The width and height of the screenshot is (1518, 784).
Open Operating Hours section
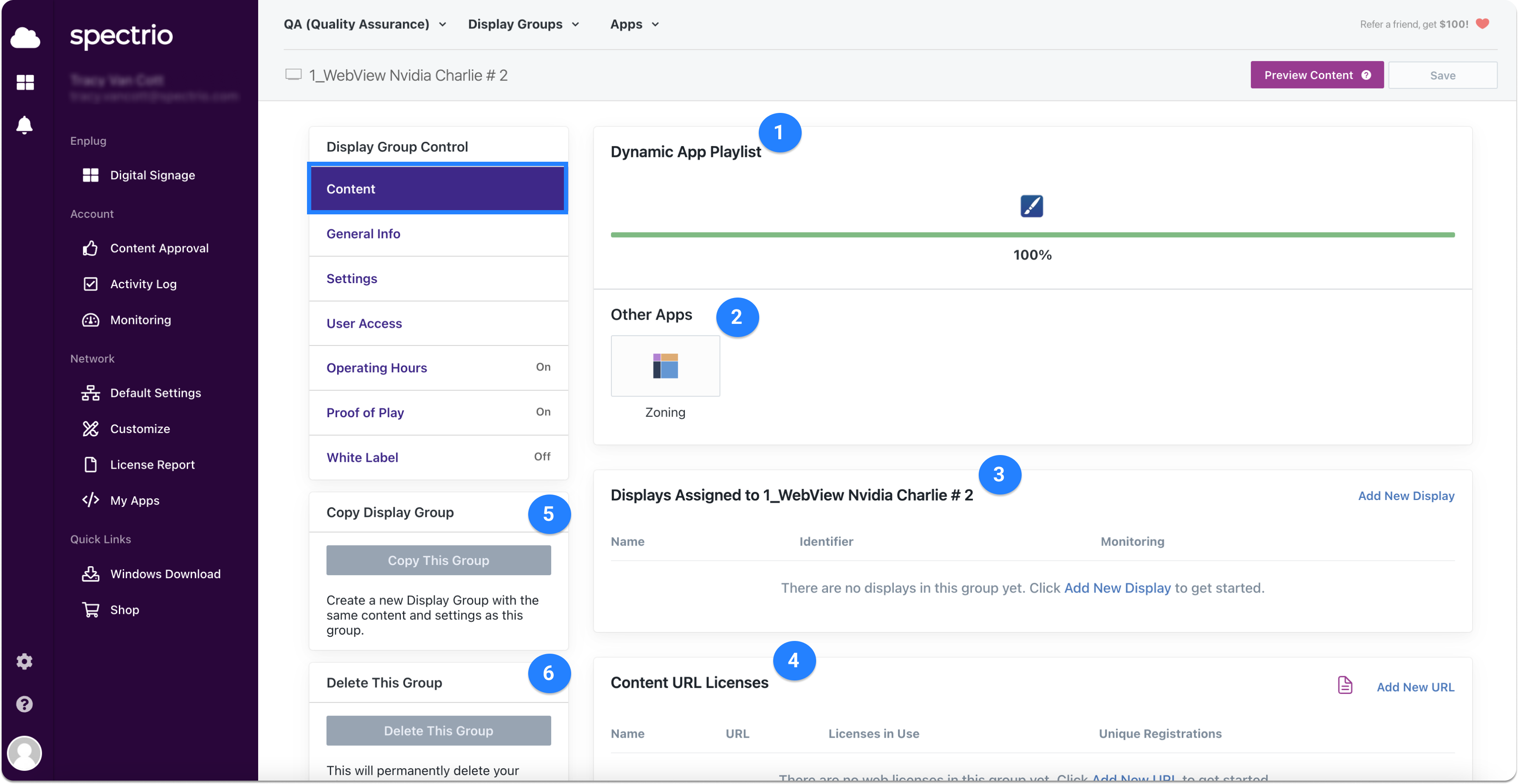[x=439, y=368]
